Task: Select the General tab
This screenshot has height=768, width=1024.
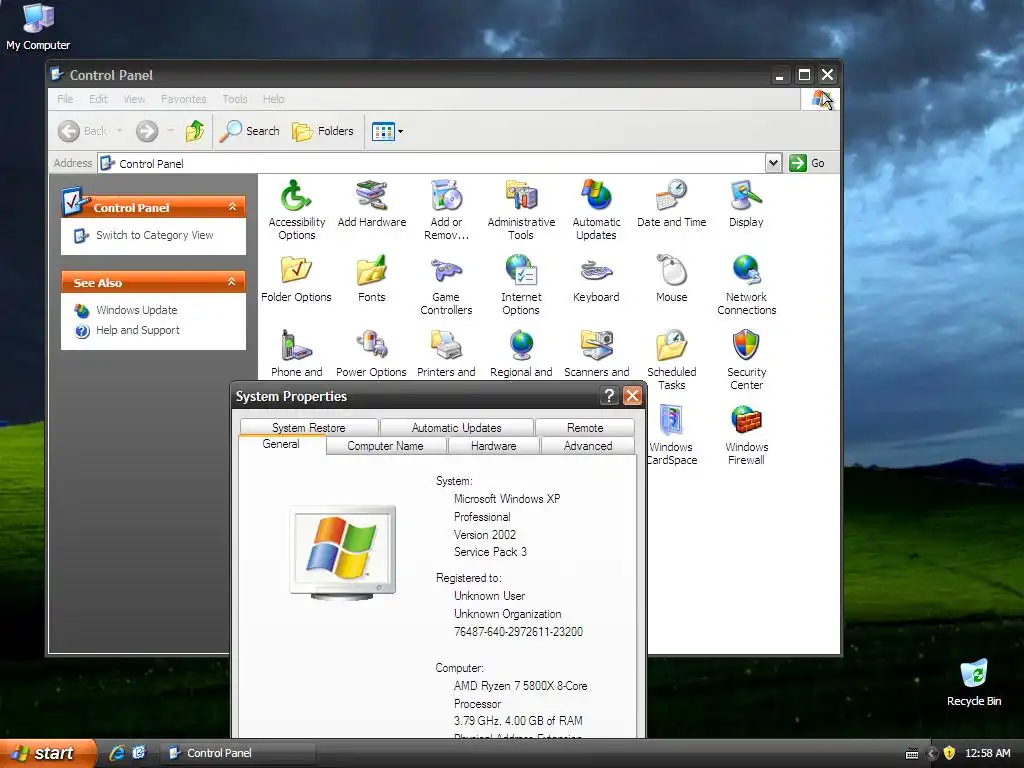Action: [x=281, y=444]
